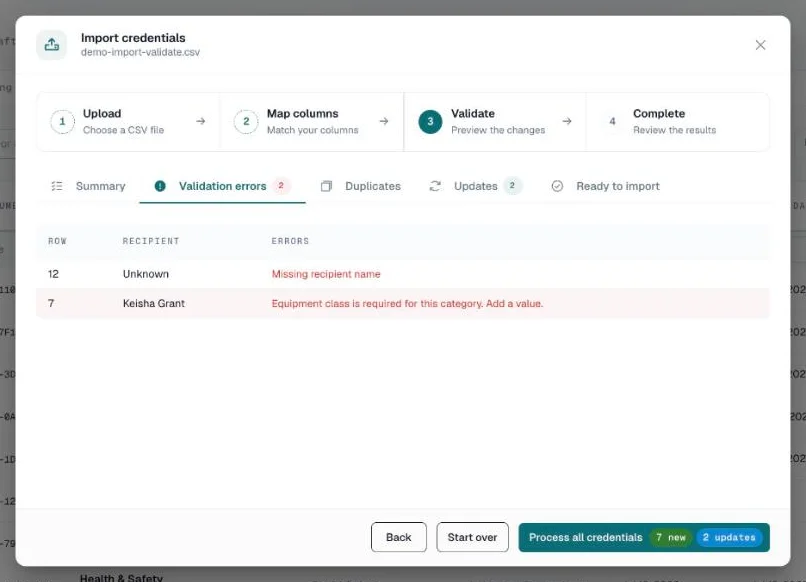Open the Complete step label

tap(659, 114)
